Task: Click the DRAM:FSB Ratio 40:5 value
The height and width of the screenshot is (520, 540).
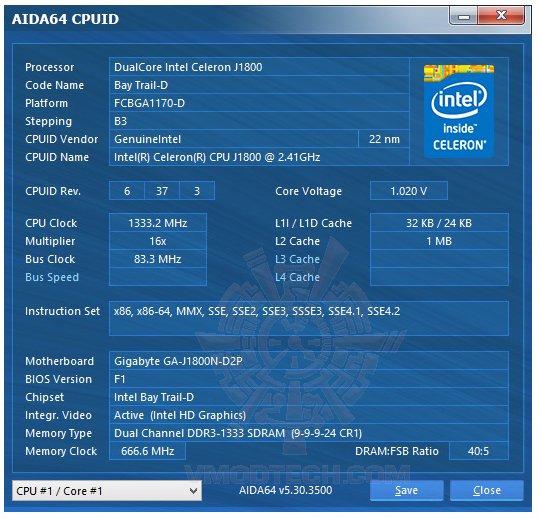Action: tap(479, 452)
